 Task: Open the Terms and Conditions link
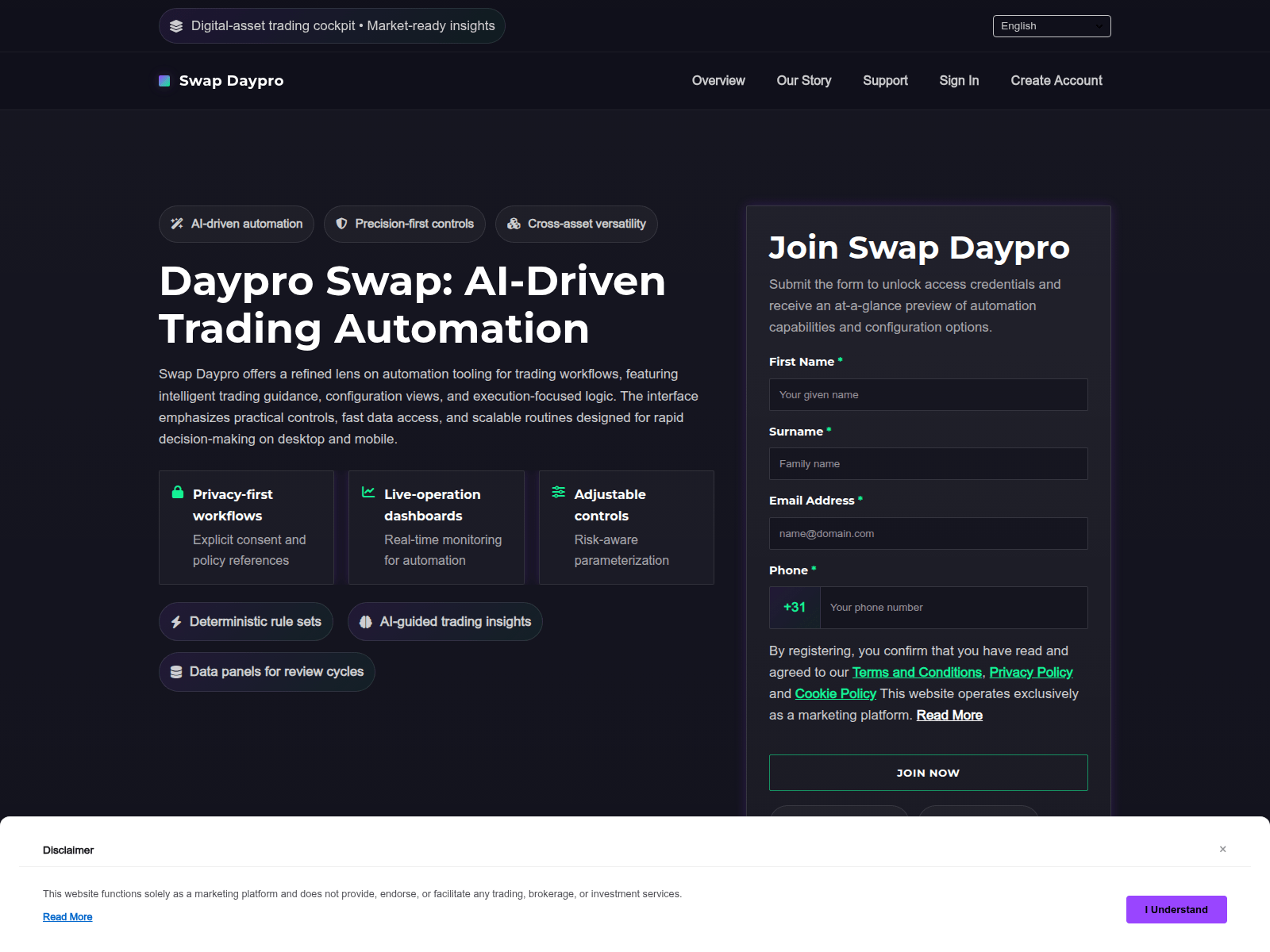(x=917, y=672)
